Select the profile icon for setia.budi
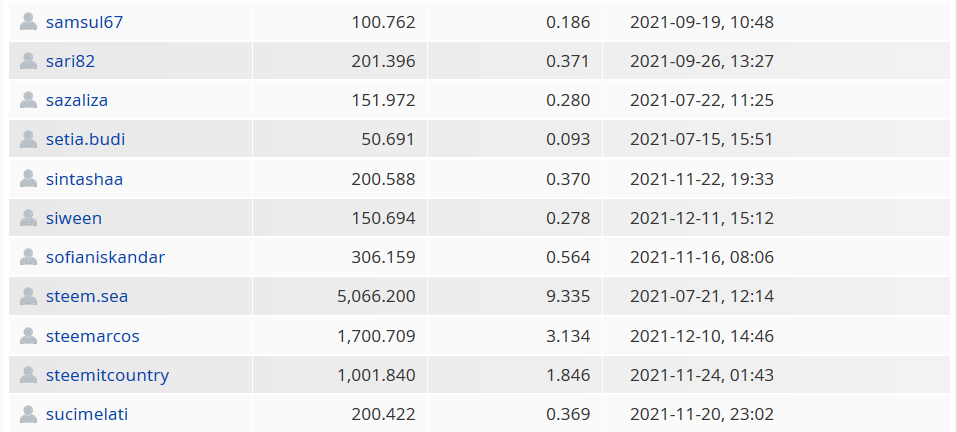Screen dimensions: 957x432 click(x=28, y=139)
